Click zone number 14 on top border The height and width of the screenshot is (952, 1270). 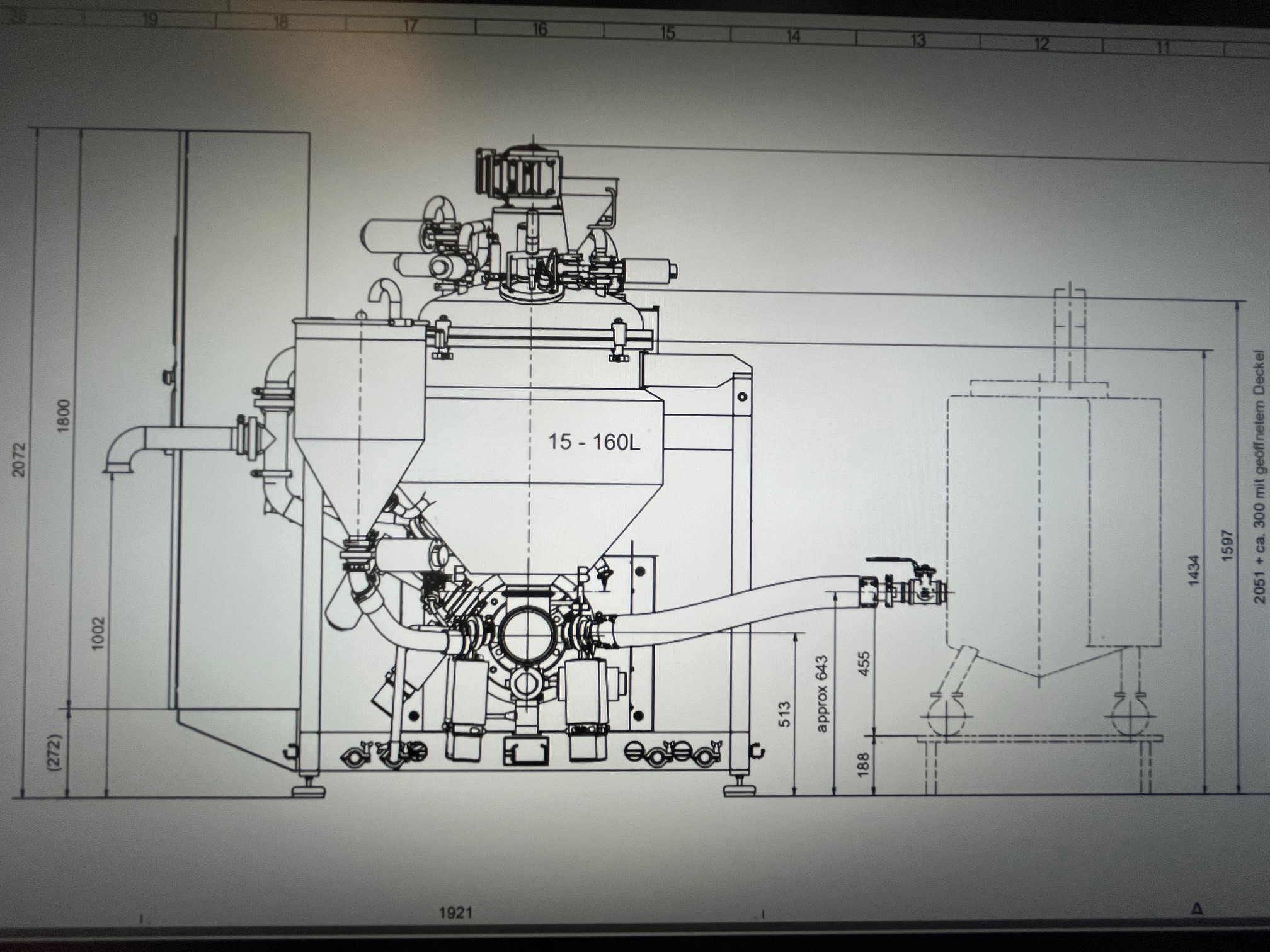(x=793, y=37)
